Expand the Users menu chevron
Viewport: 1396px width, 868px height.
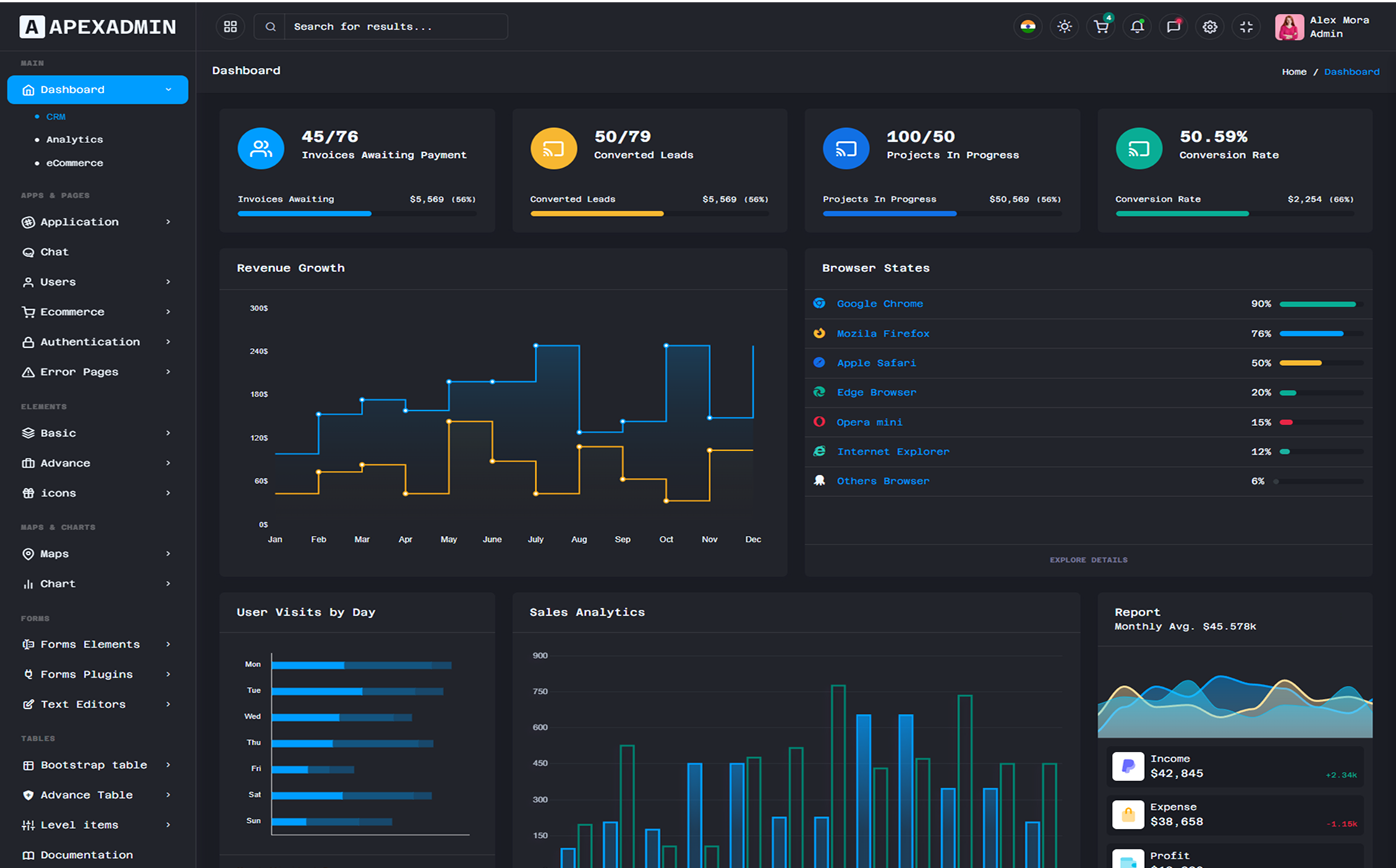click(169, 282)
